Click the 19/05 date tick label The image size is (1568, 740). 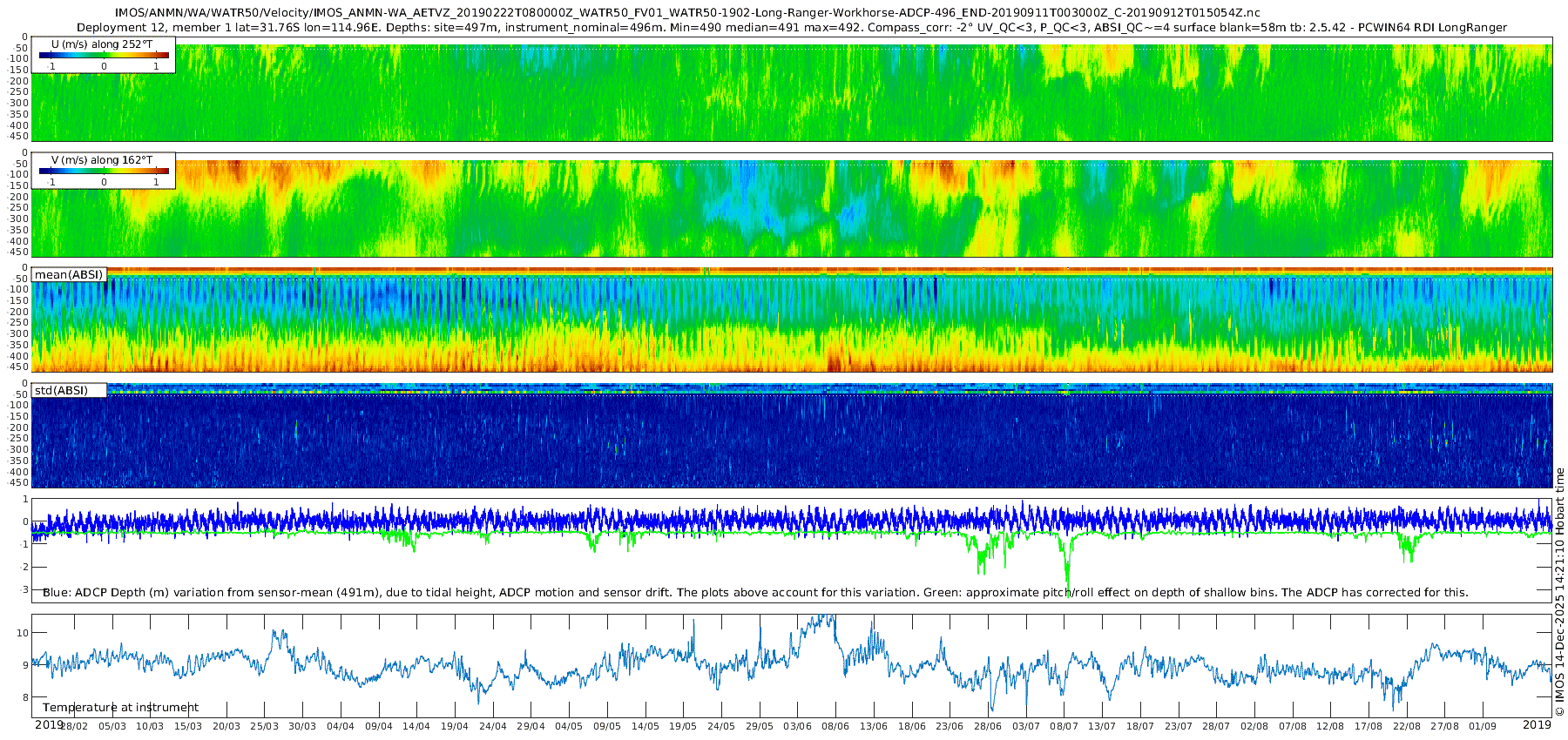683,726
